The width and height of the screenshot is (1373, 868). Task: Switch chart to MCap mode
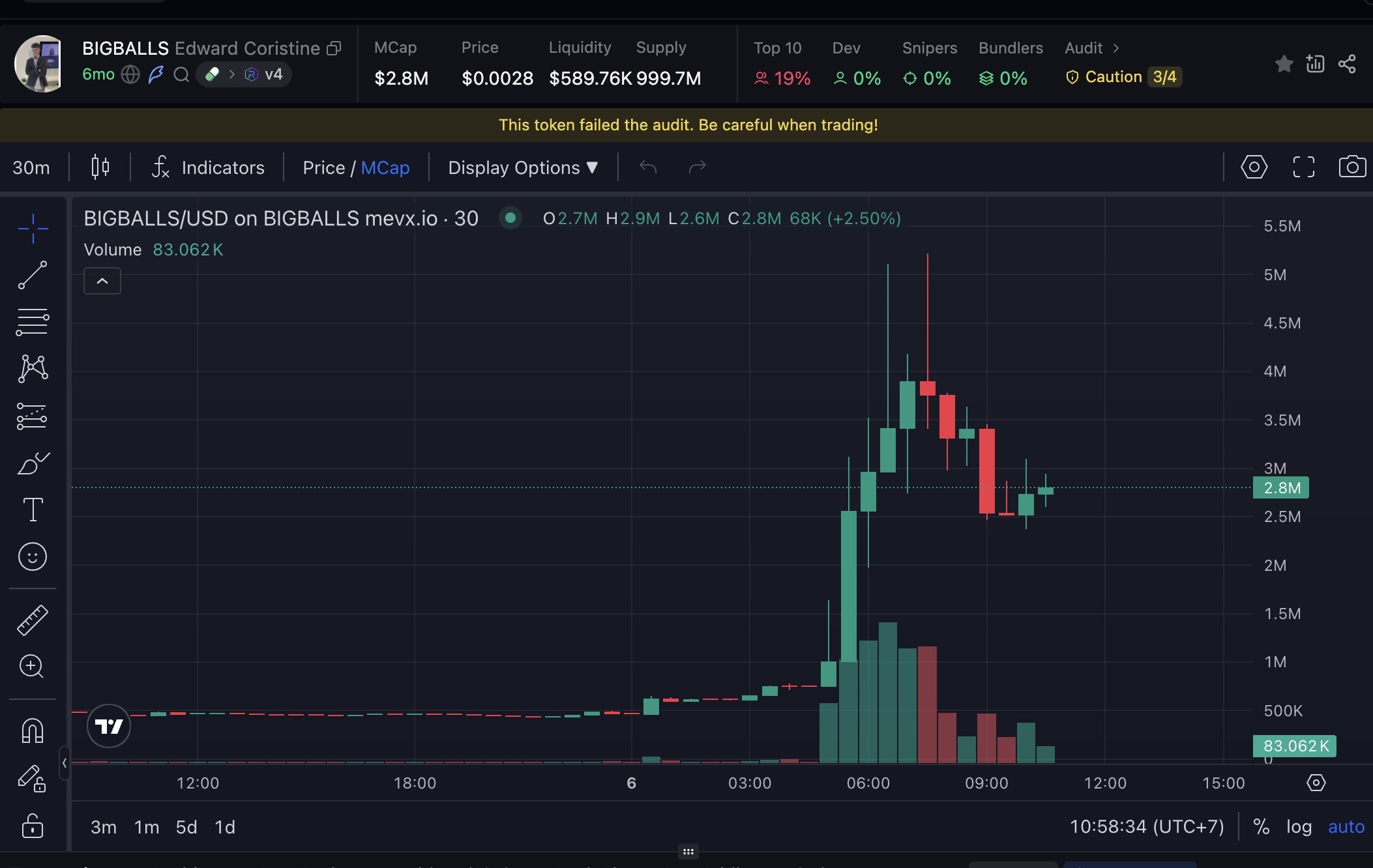385,167
